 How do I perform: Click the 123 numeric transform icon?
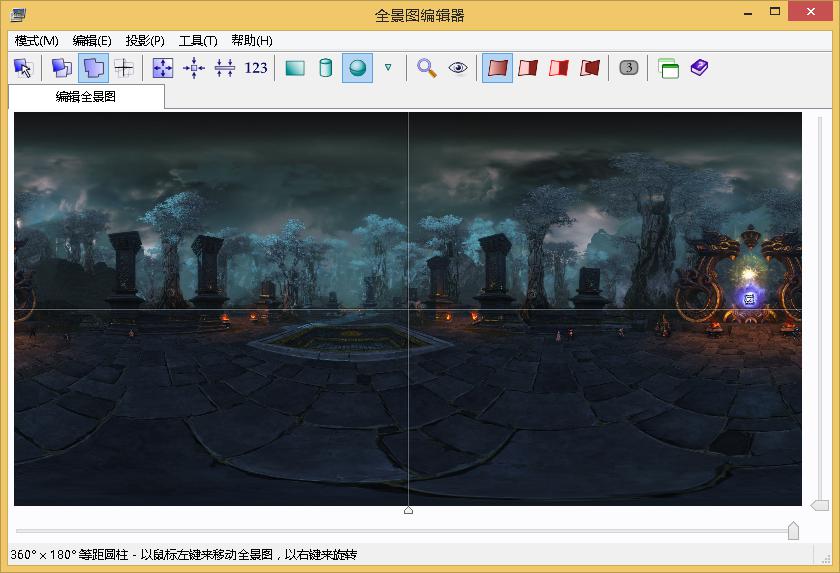[256, 68]
